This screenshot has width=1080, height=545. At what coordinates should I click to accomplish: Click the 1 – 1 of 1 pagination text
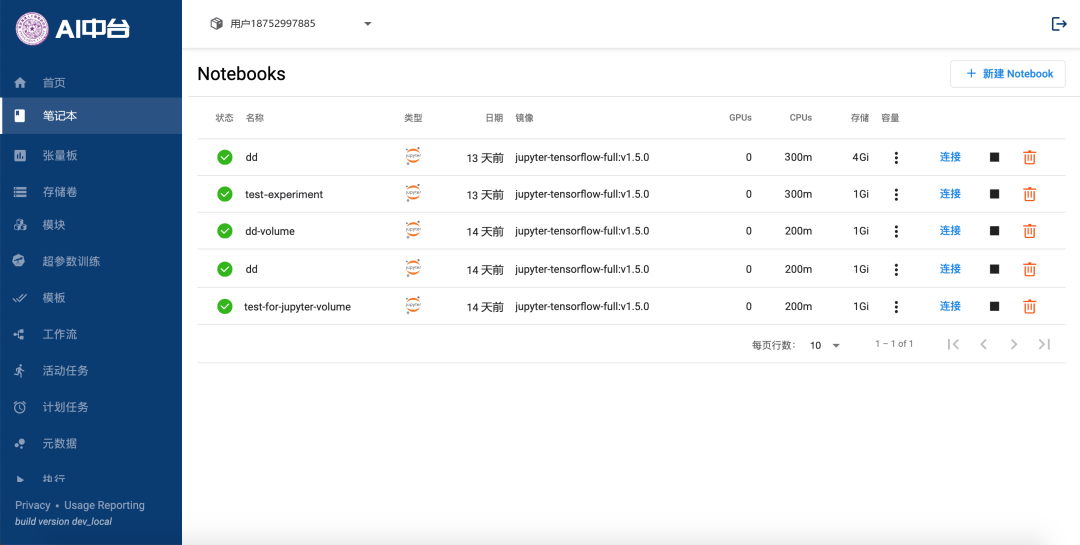coord(894,344)
